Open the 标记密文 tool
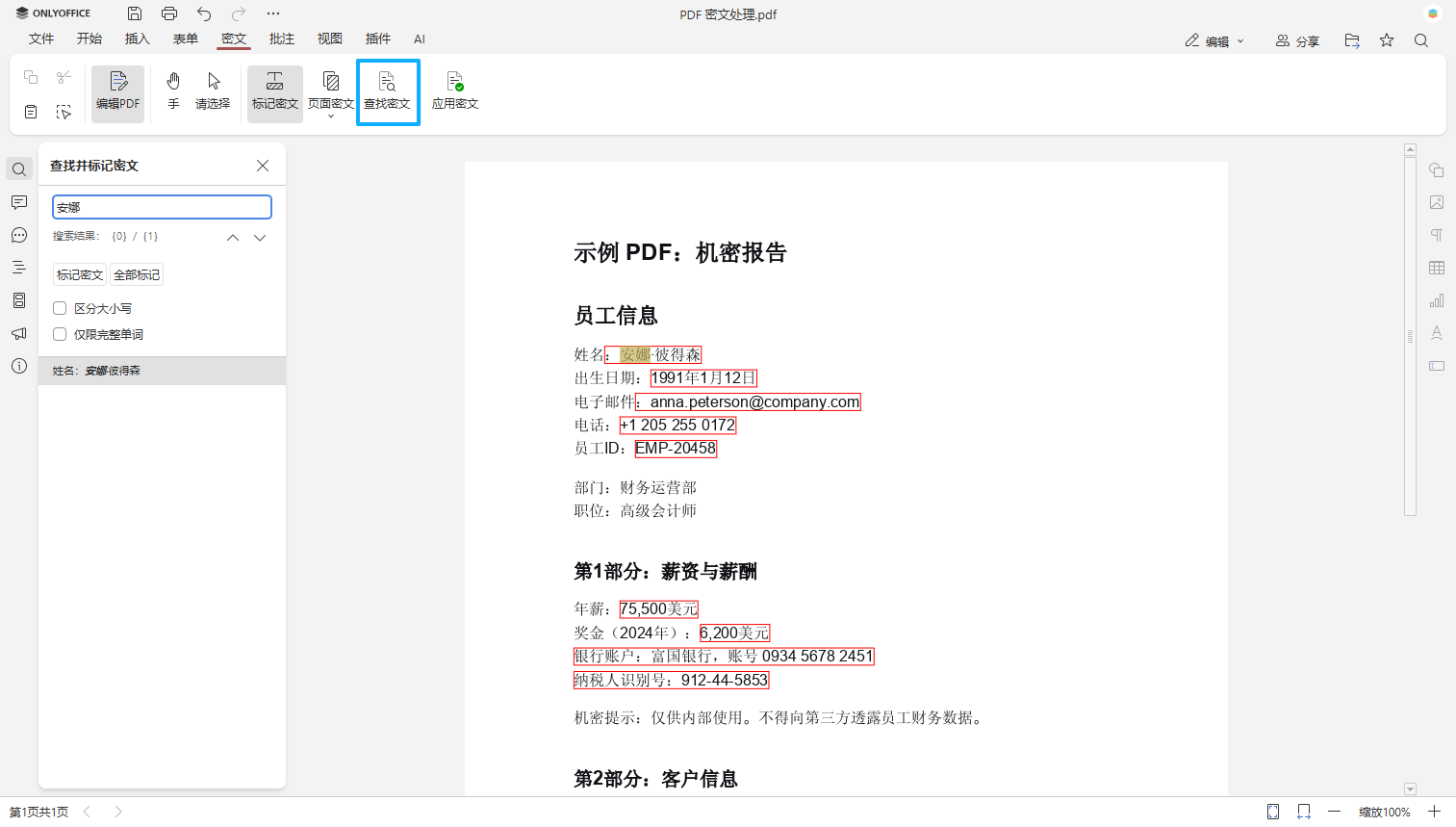This screenshot has width=1456, height=827. coord(274,92)
